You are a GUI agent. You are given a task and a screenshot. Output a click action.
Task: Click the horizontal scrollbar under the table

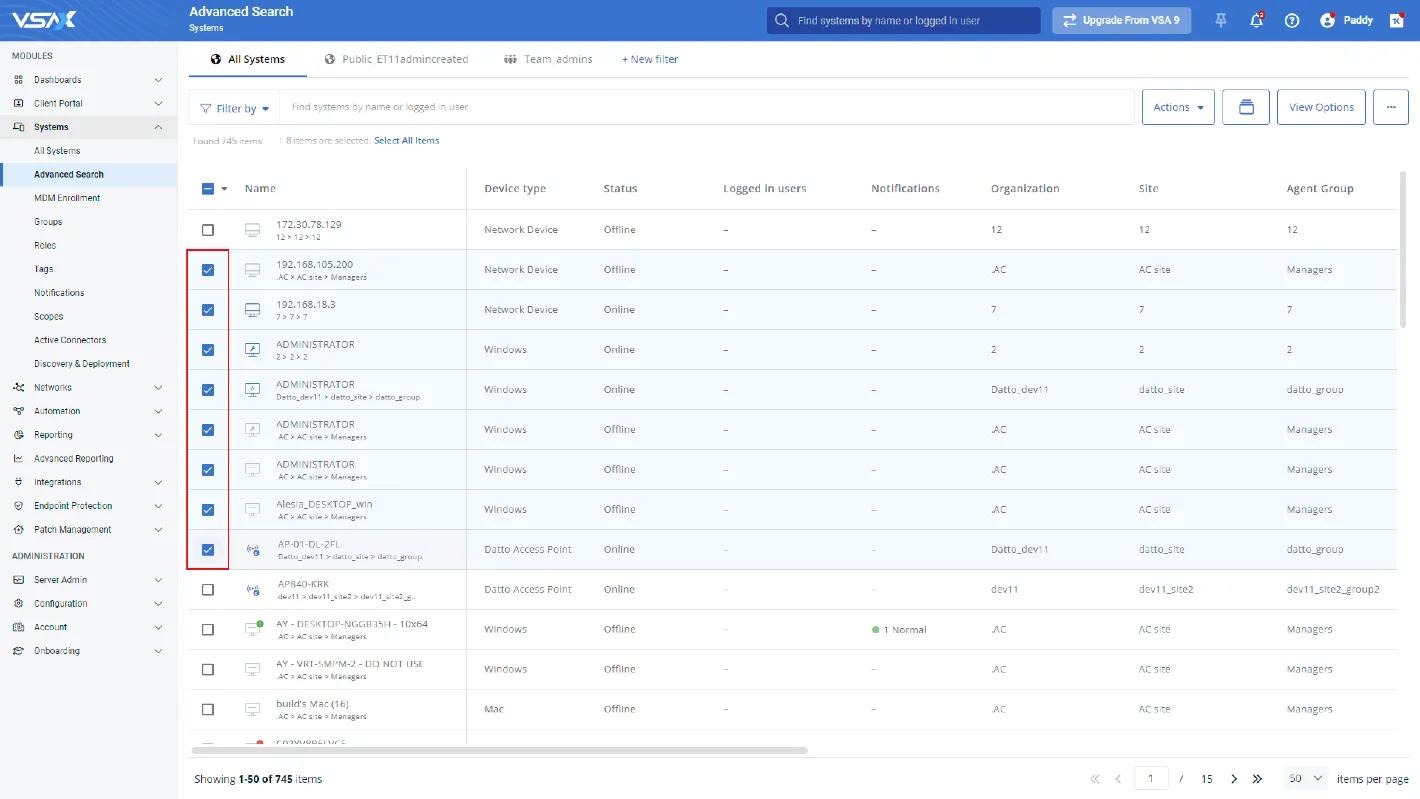[500, 749]
